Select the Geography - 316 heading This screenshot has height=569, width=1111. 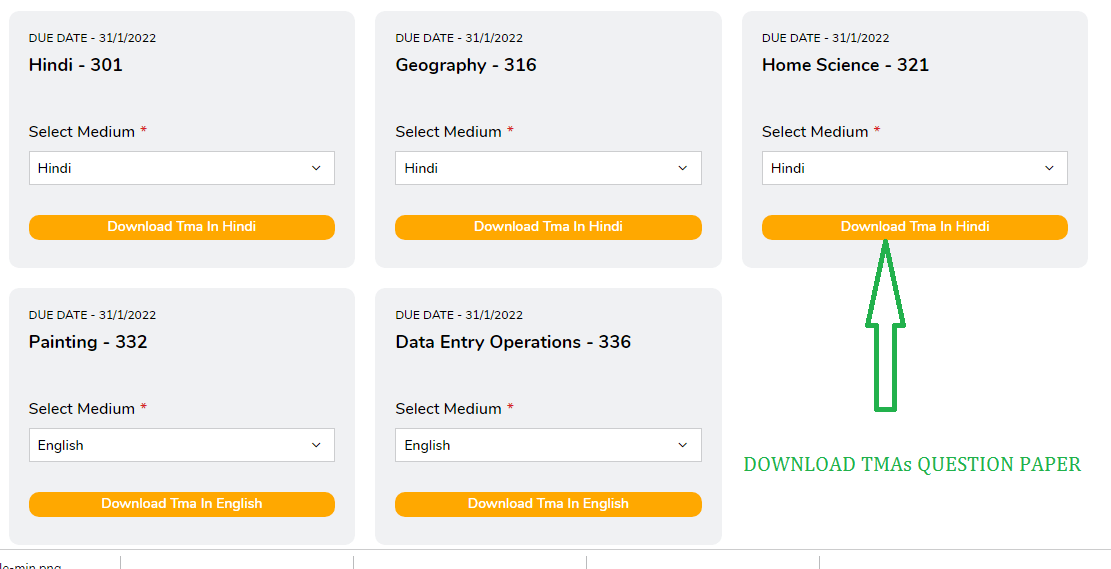[466, 65]
